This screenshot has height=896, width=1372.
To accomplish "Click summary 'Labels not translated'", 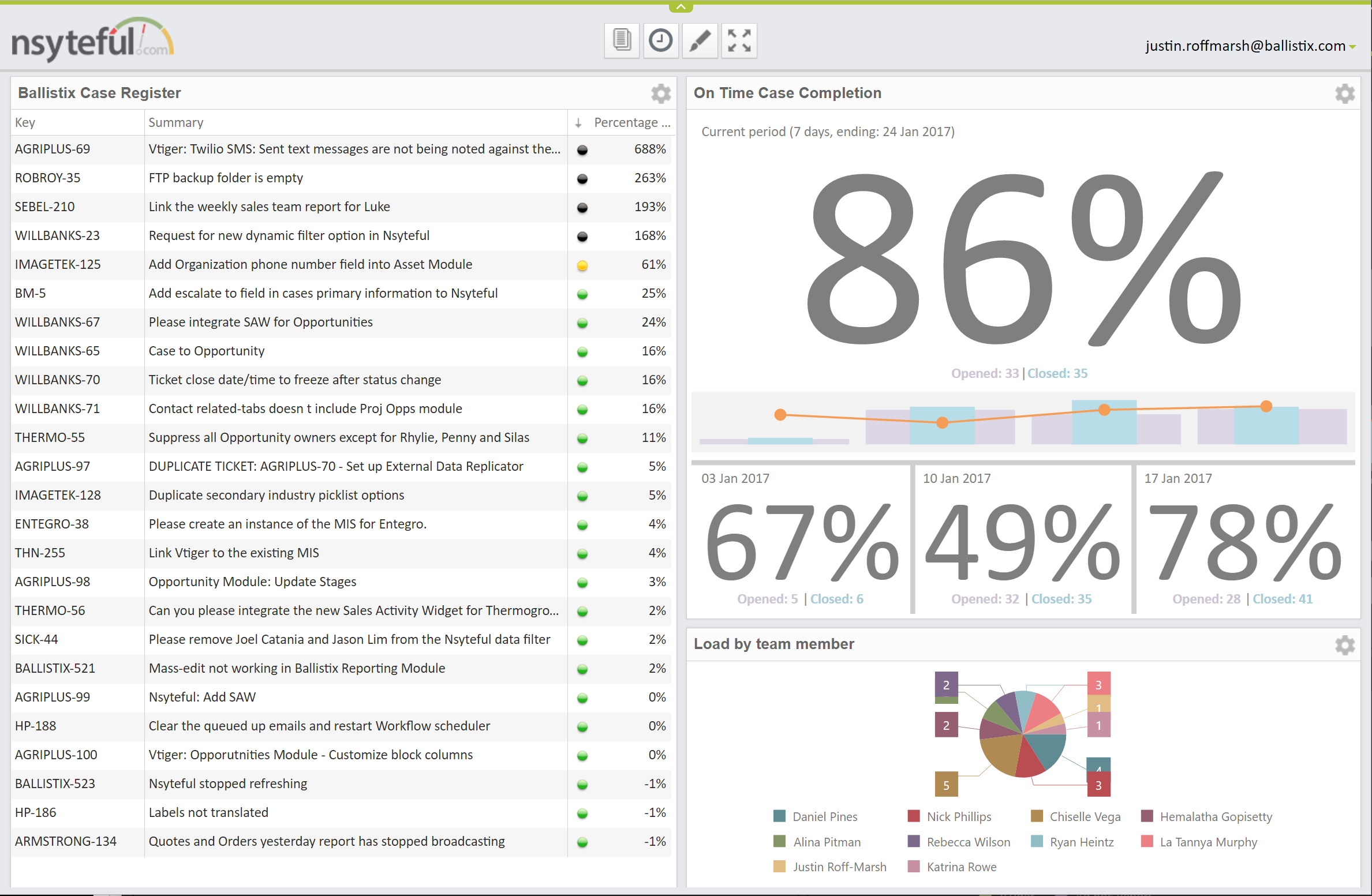I will click(x=208, y=812).
